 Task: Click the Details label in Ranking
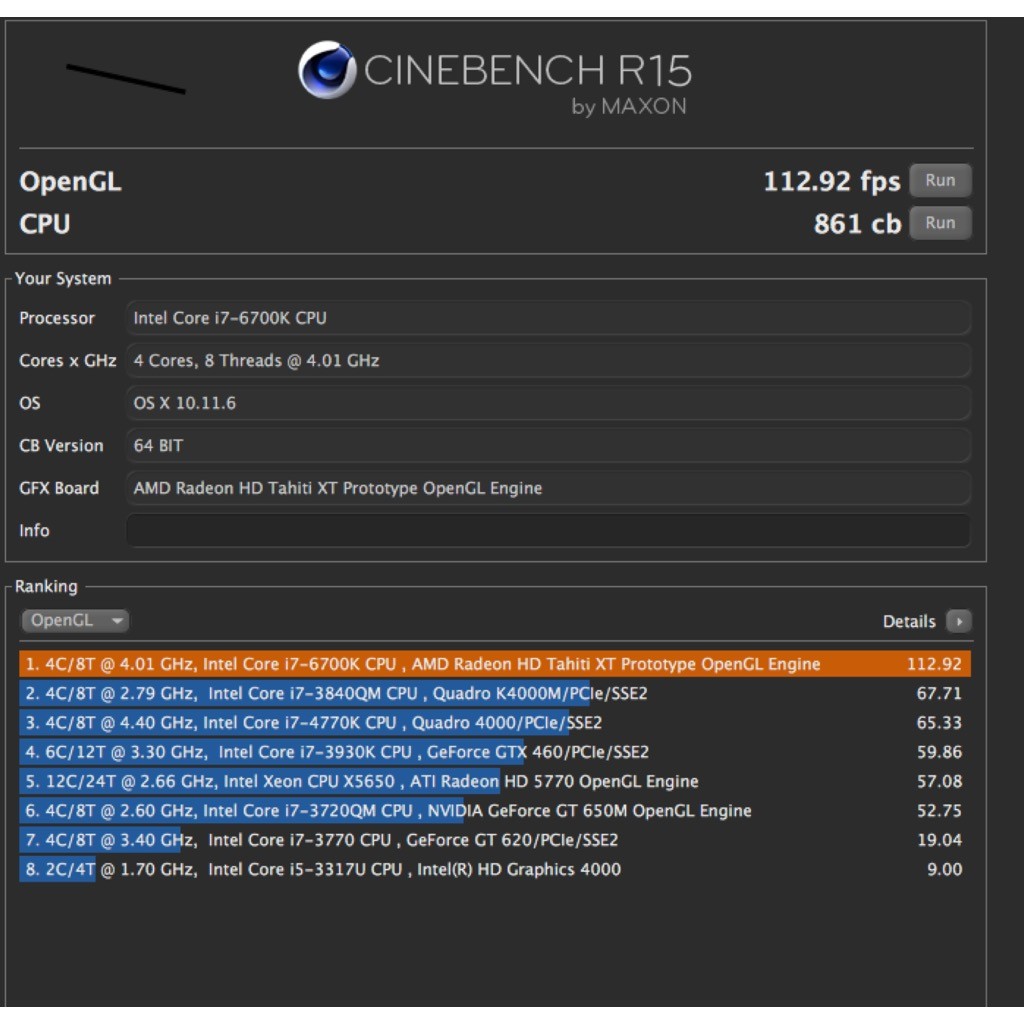908,621
